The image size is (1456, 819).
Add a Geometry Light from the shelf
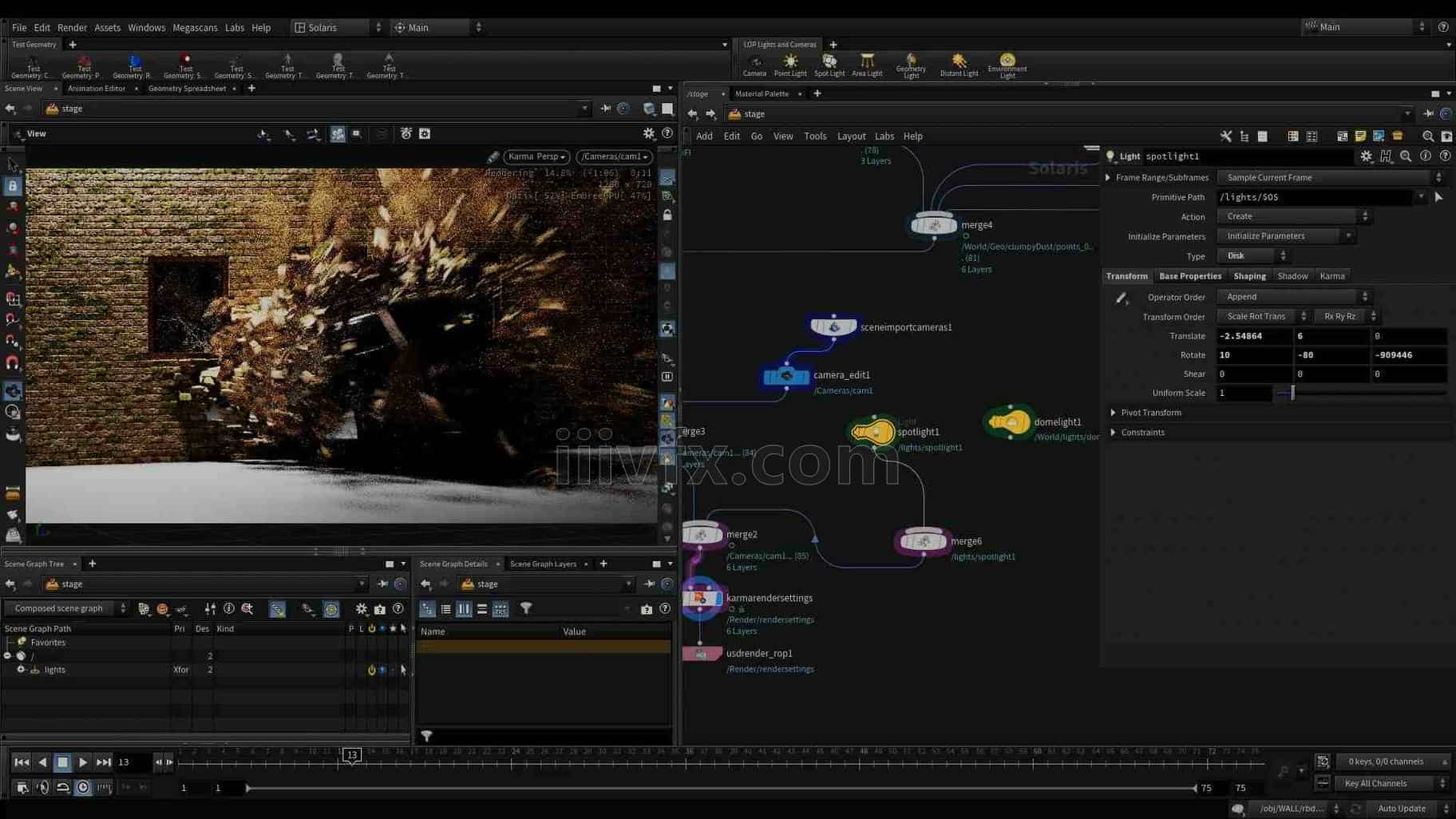(911, 65)
